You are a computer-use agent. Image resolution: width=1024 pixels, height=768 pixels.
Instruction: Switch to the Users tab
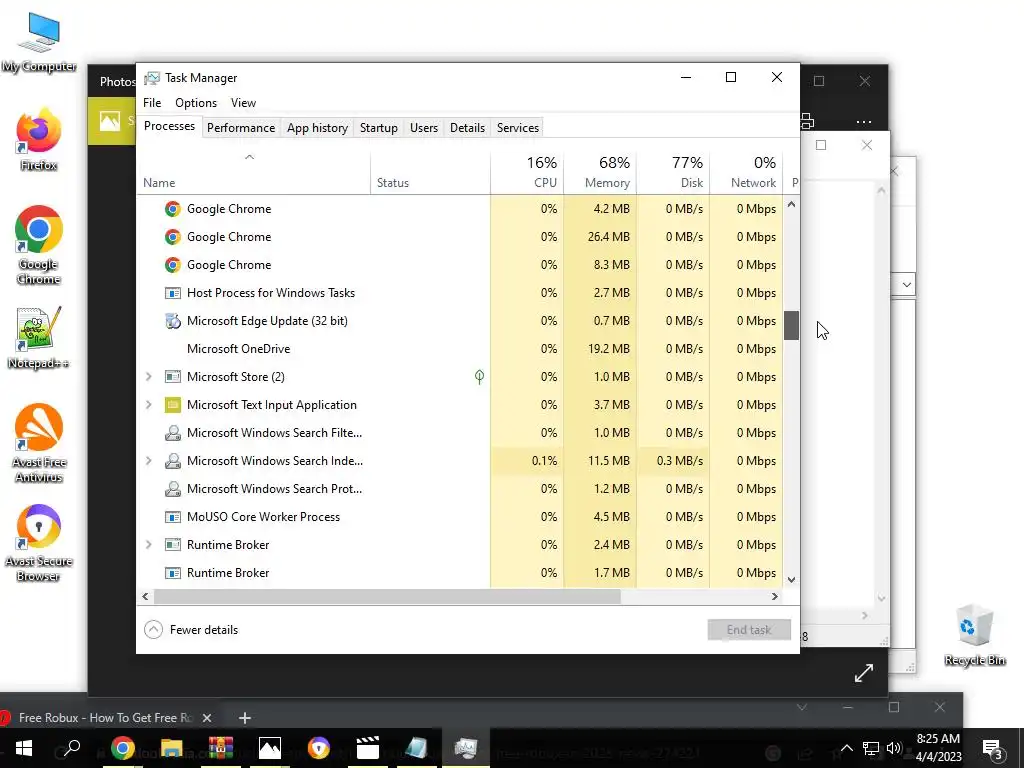click(424, 128)
